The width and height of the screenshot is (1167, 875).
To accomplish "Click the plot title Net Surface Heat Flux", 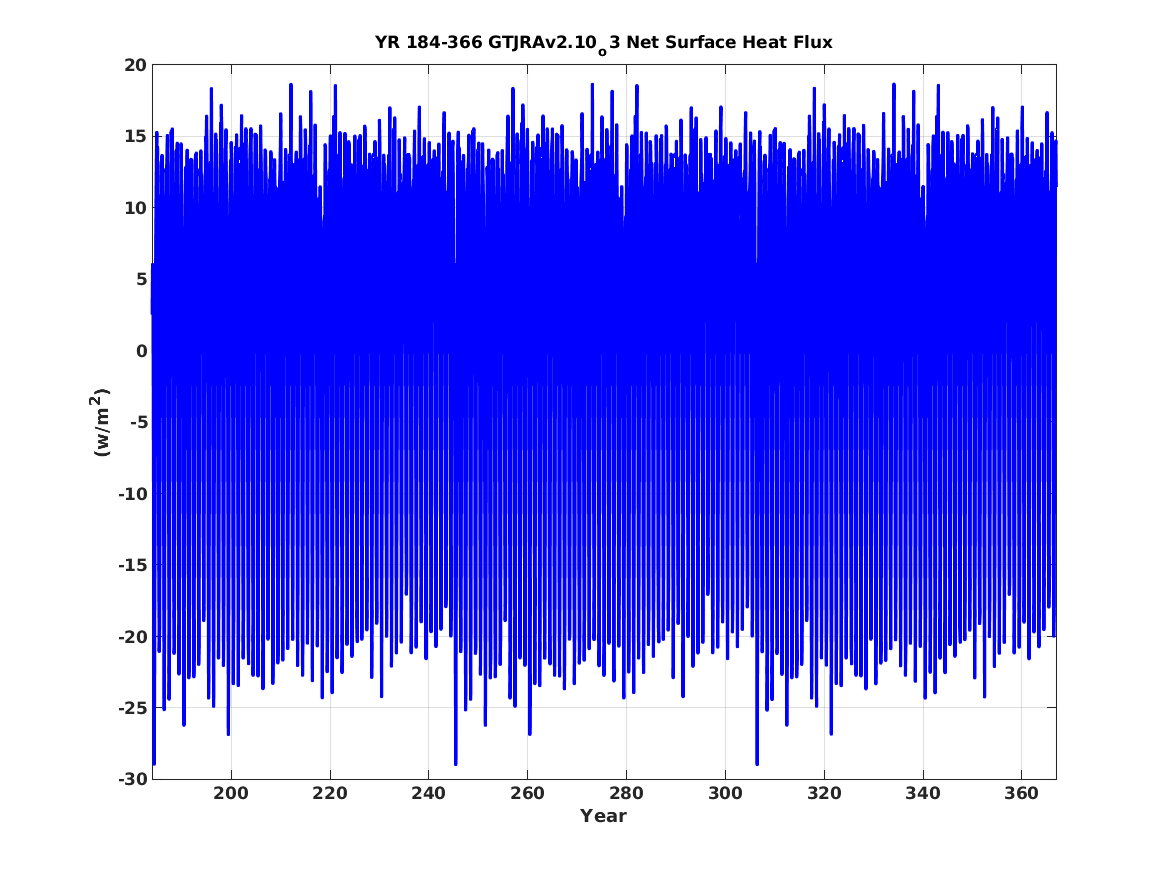I will (604, 43).
